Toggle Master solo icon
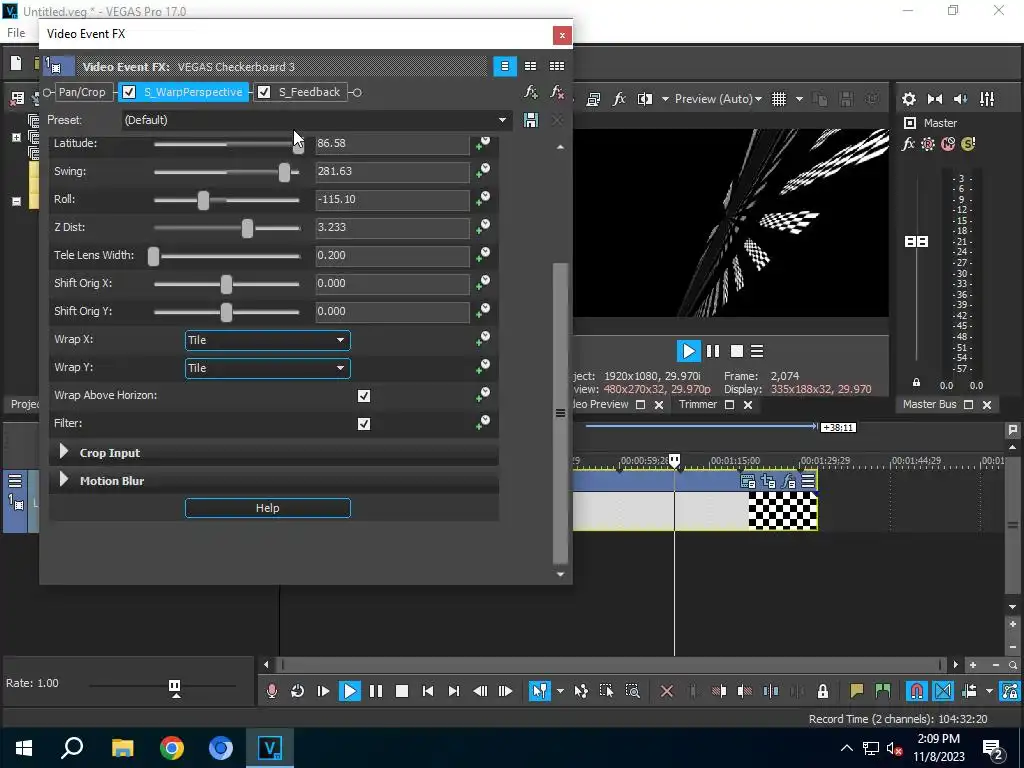The image size is (1024, 768). 968,144
